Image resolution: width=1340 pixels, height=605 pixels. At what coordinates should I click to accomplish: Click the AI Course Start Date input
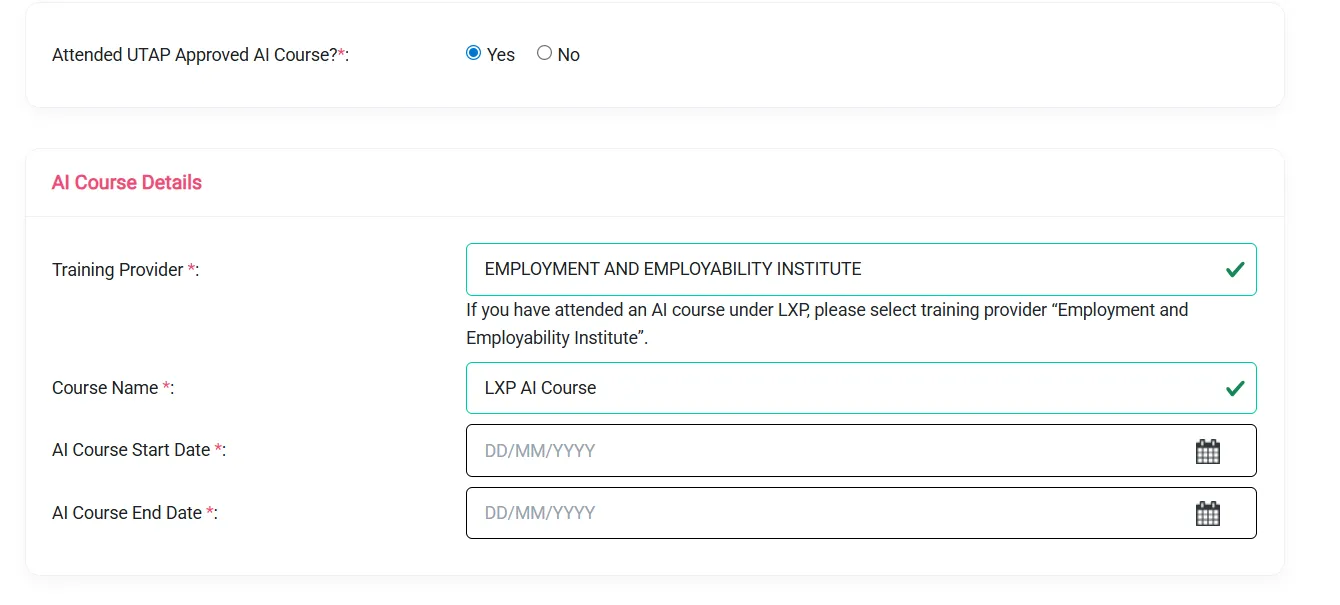coord(861,451)
